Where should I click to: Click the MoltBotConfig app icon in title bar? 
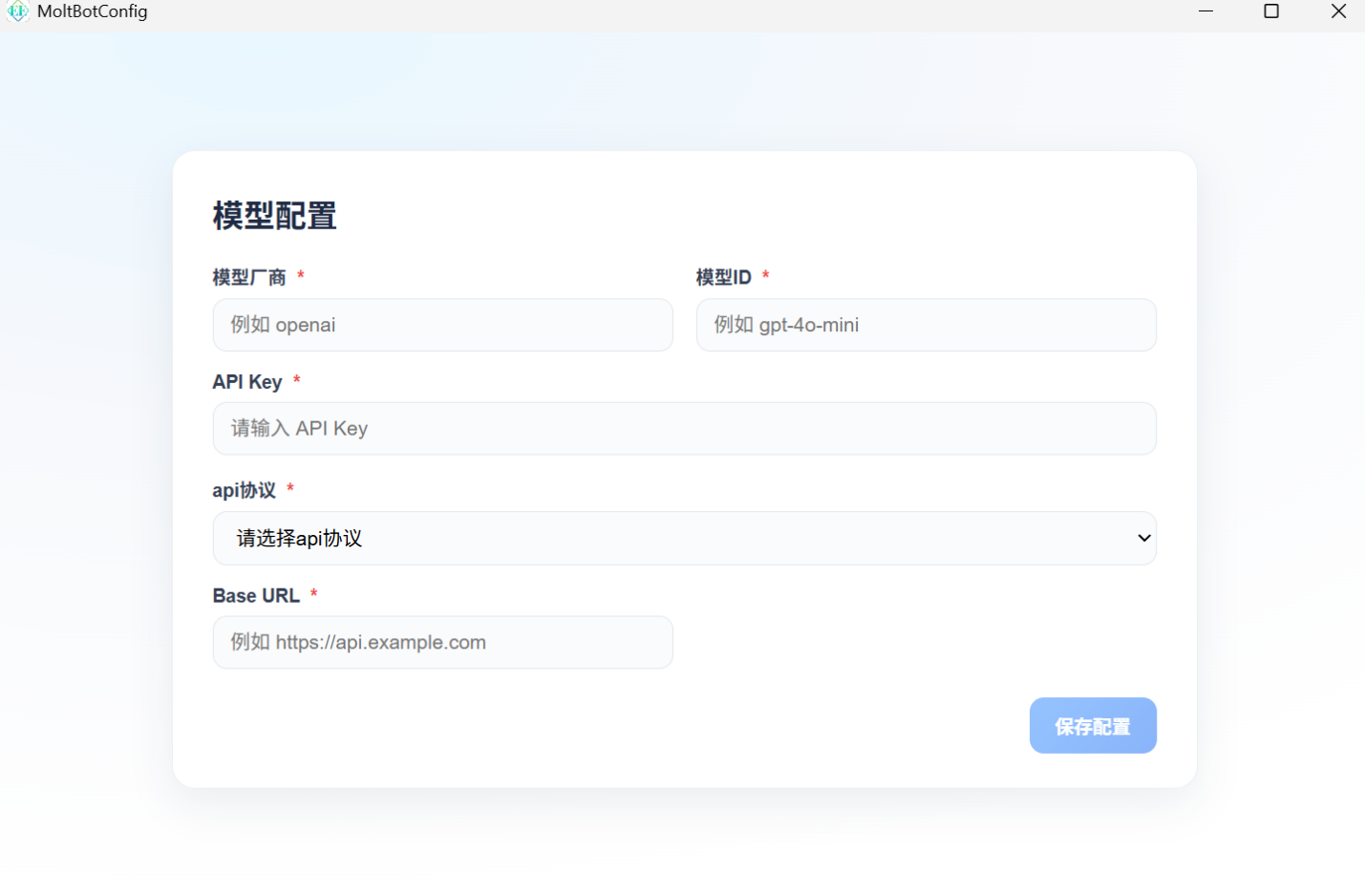pos(17,11)
